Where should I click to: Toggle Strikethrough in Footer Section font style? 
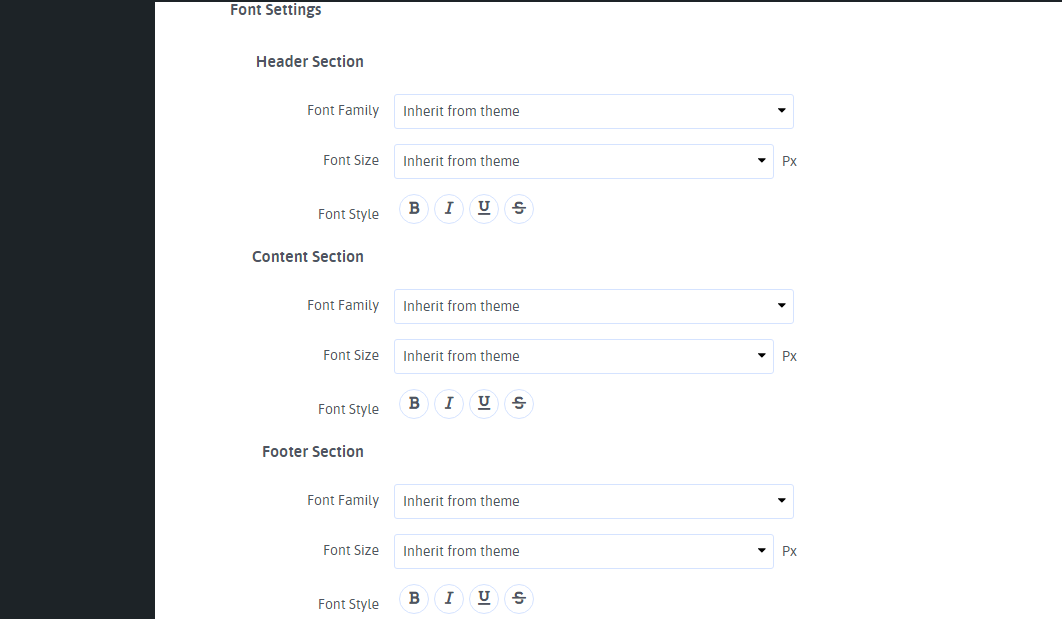(519, 599)
